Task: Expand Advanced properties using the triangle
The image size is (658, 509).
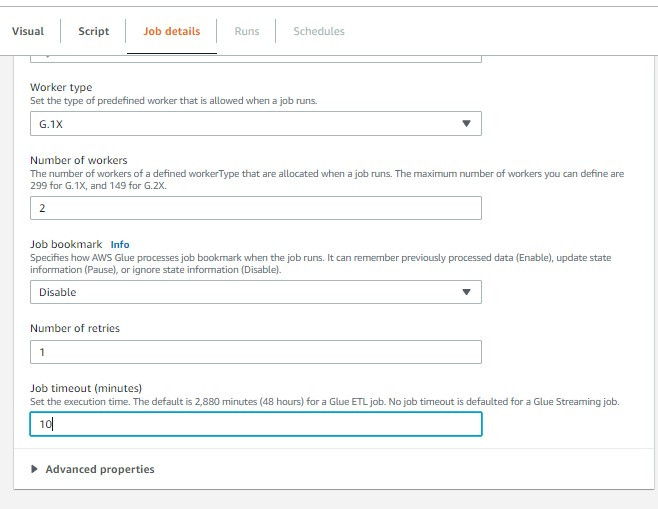Action: [37, 469]
